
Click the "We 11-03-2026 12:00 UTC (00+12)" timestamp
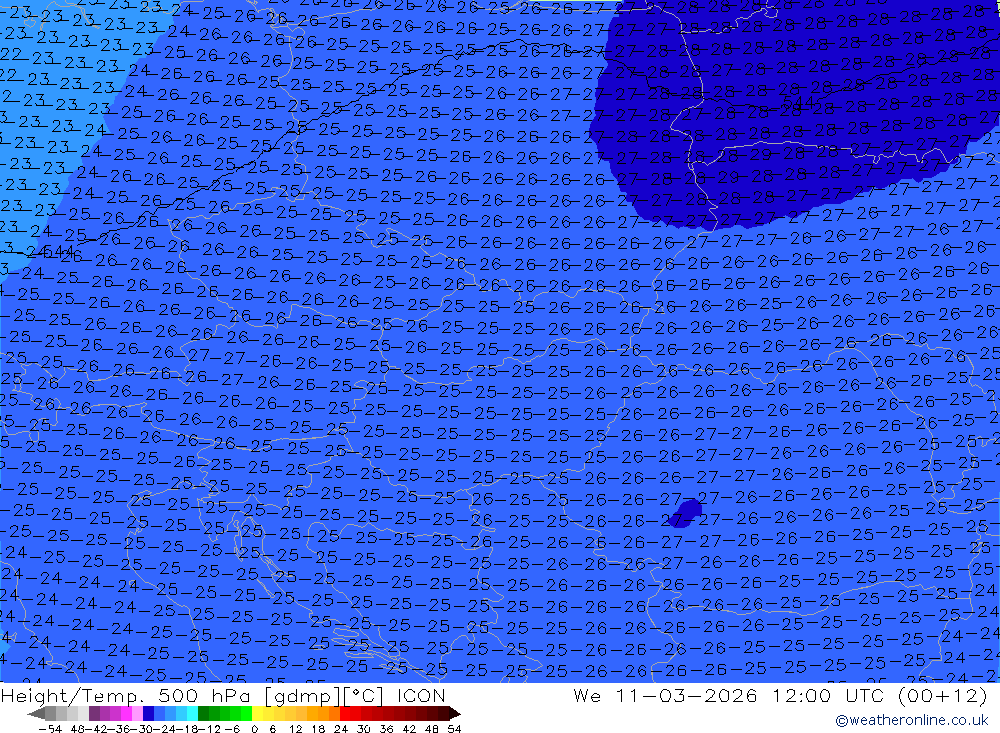(780, 695)
